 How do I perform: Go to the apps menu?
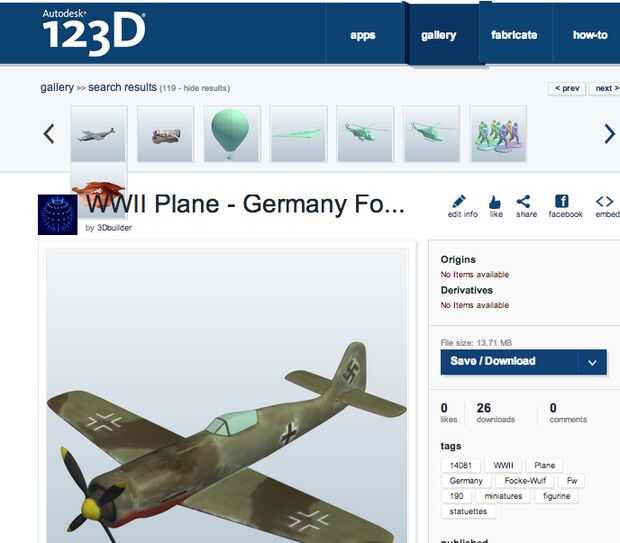tap(363, 35)
